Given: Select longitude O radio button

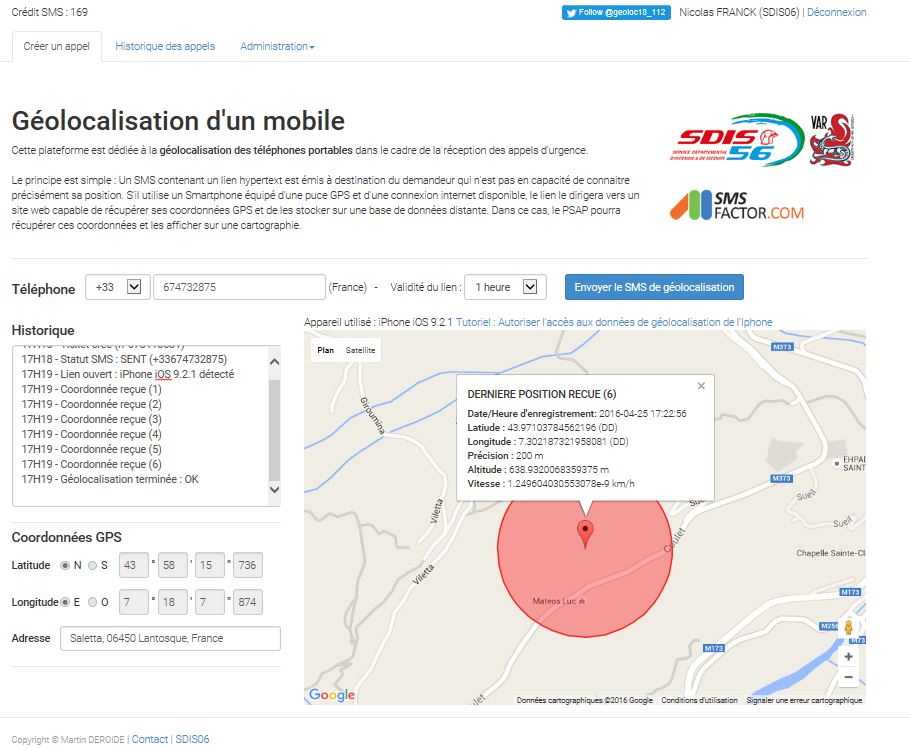Looking at the screenshot, I should (x=92, y=602).
